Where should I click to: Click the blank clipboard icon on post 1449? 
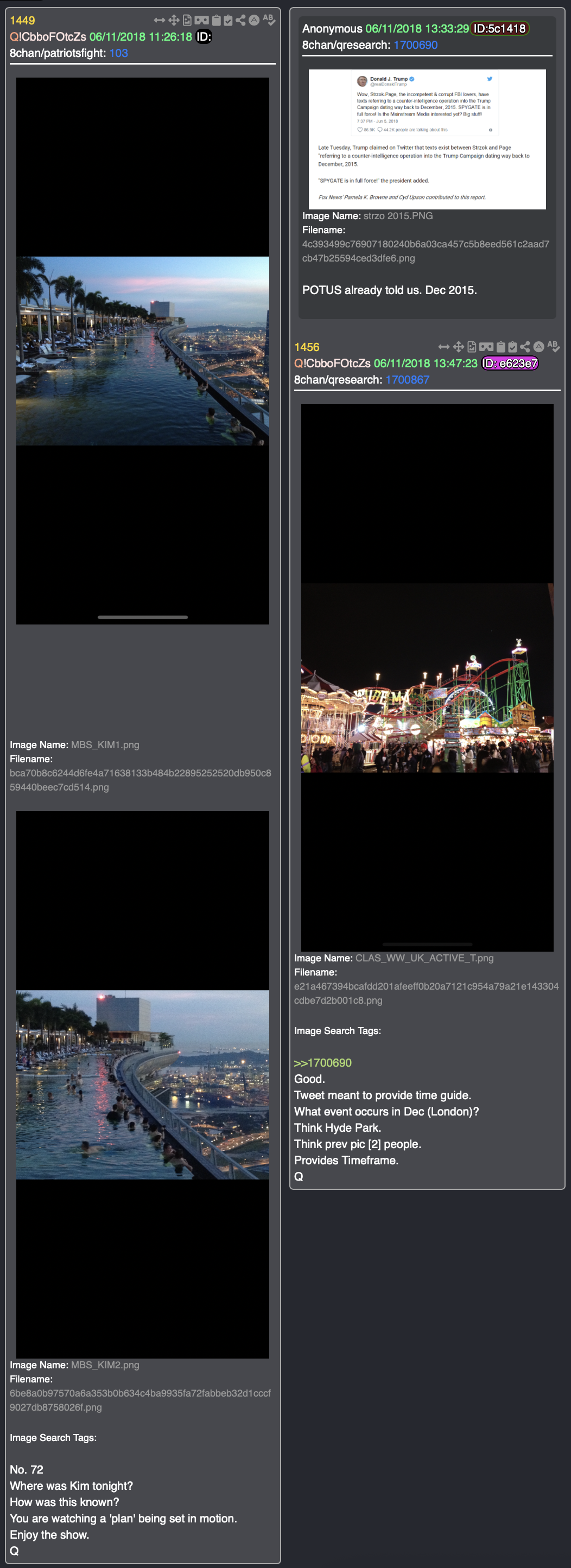point(216,21)
